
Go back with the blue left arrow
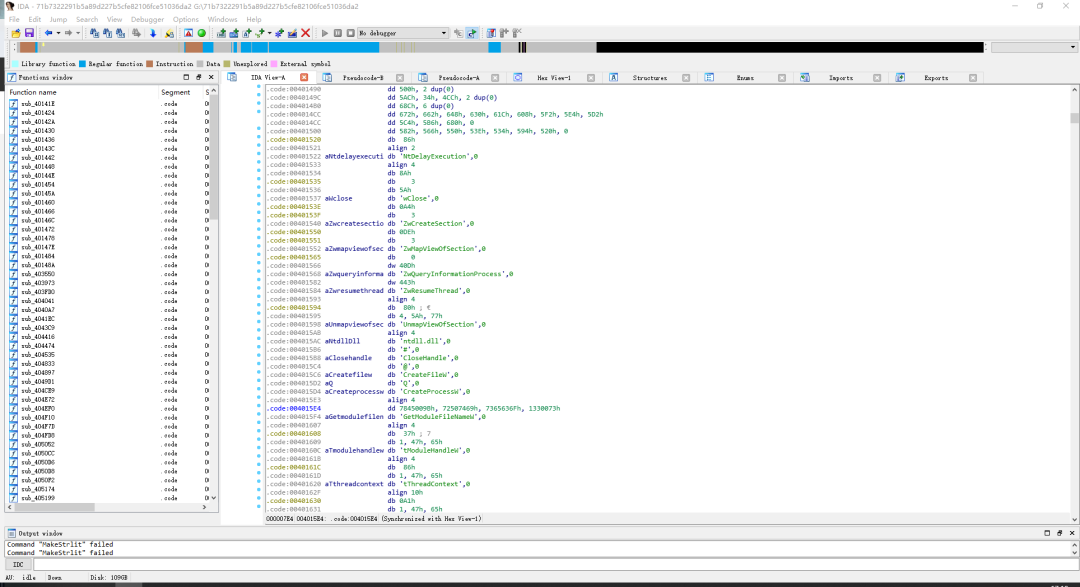(48, 33)
